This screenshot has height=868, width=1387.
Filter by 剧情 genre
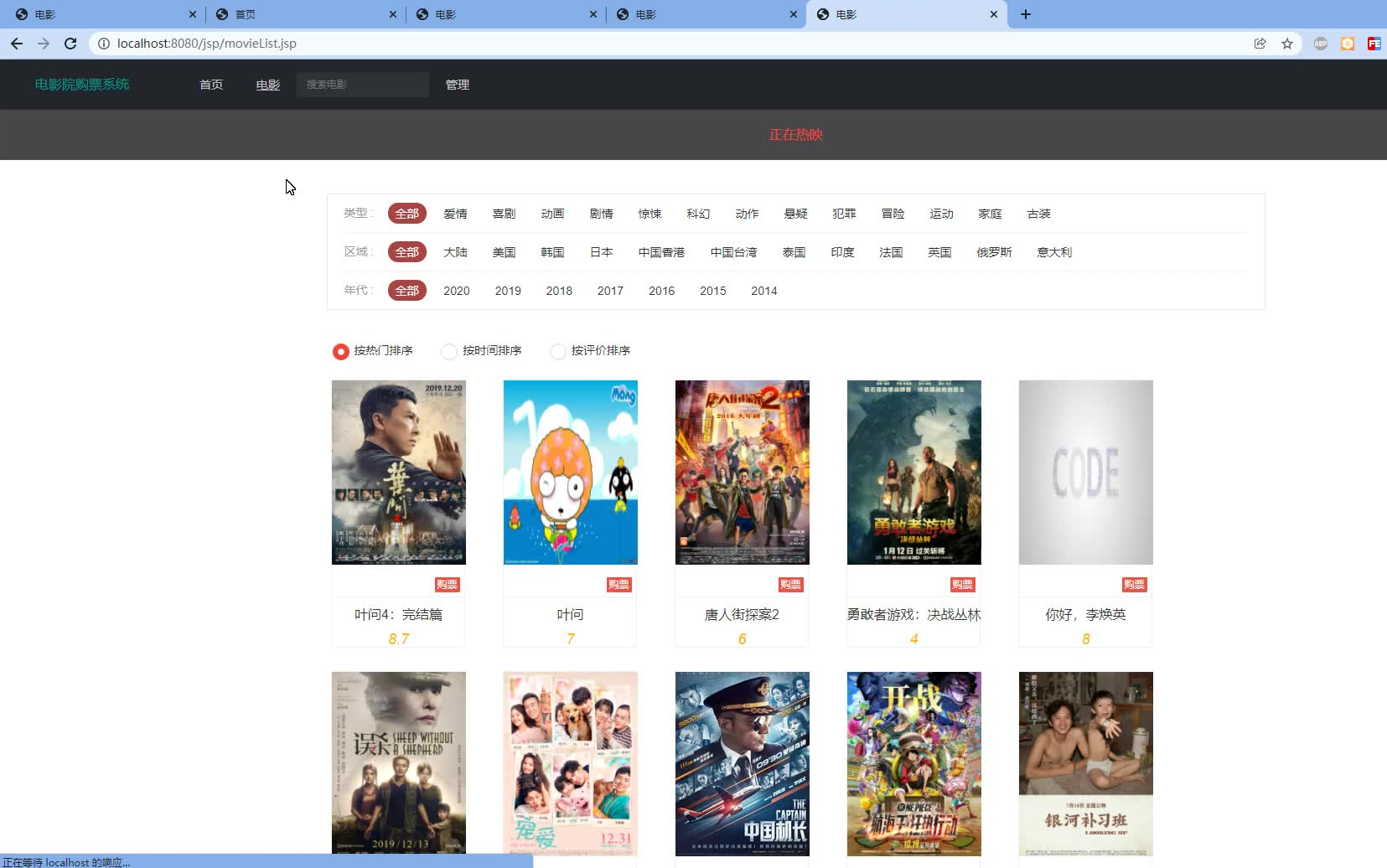pyautogui.click(x=601, y=214)
